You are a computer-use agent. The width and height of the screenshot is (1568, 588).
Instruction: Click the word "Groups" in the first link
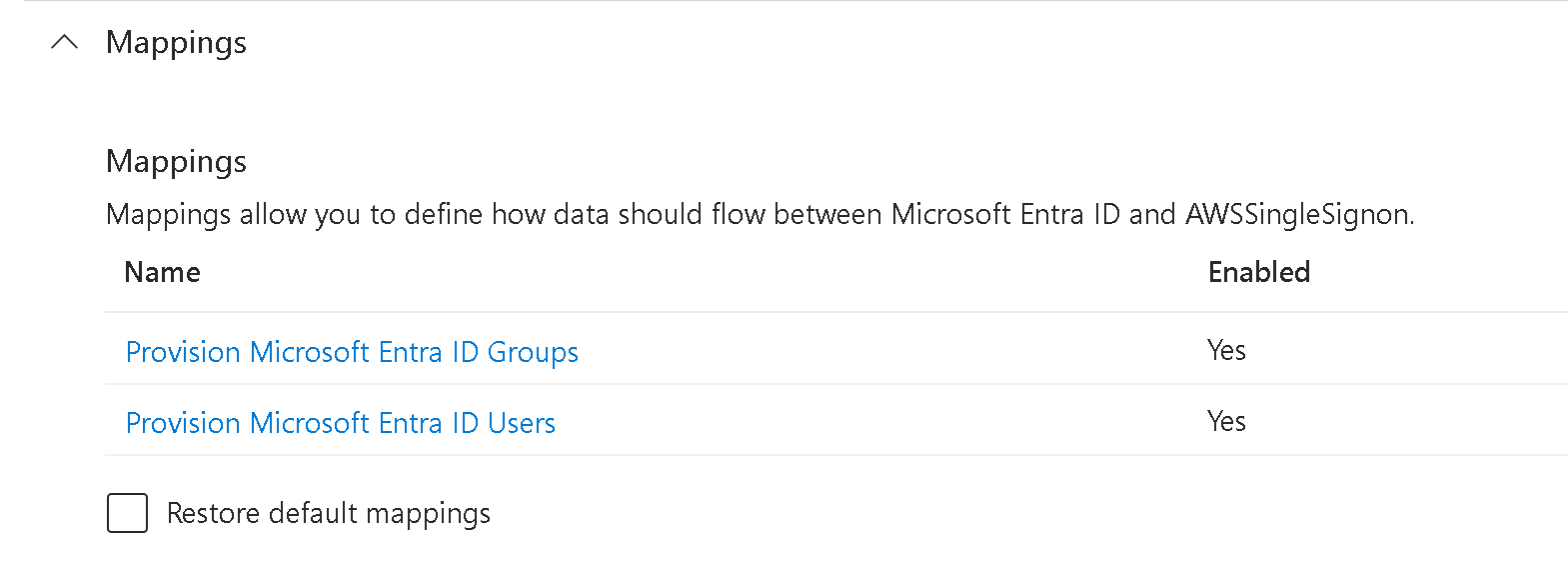click(x=533, y=352)
